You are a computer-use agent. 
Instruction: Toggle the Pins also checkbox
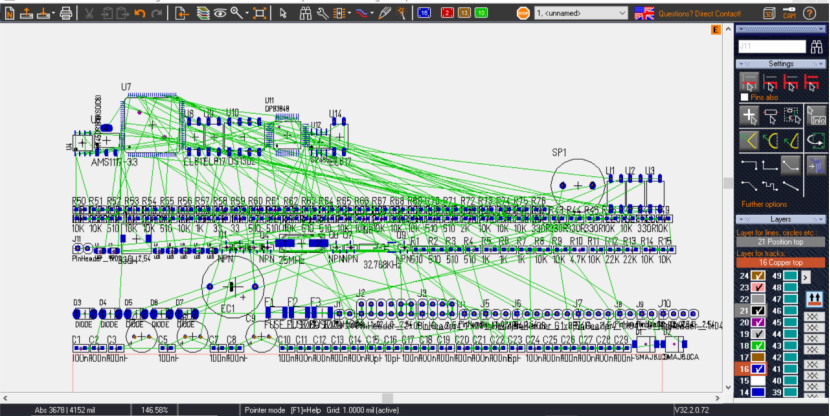pos(744,97)
